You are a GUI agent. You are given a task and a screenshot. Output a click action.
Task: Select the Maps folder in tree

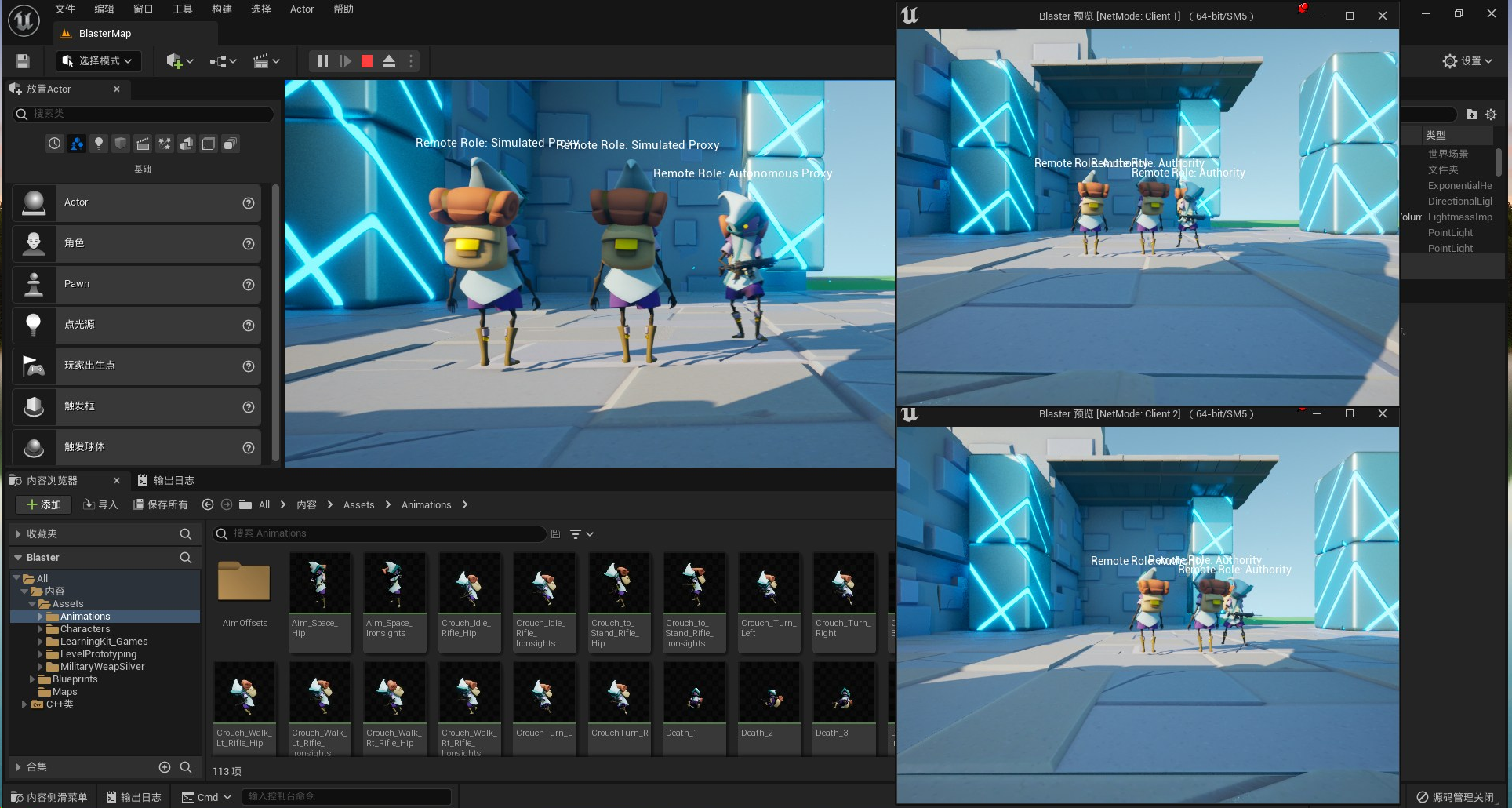point(64,692)
